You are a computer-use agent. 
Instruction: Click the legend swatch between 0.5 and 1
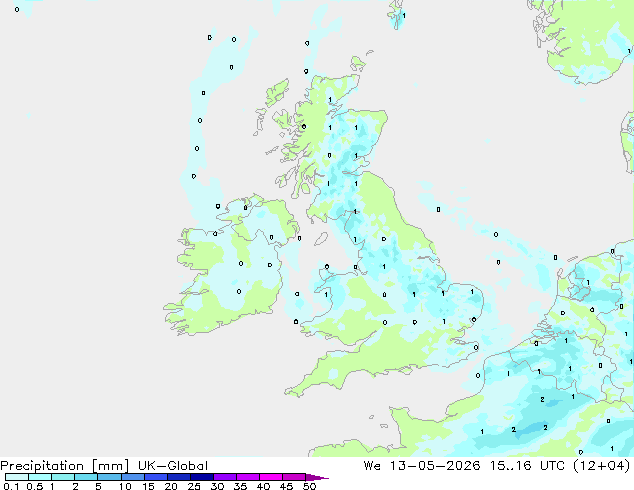[x=40, y=477]
